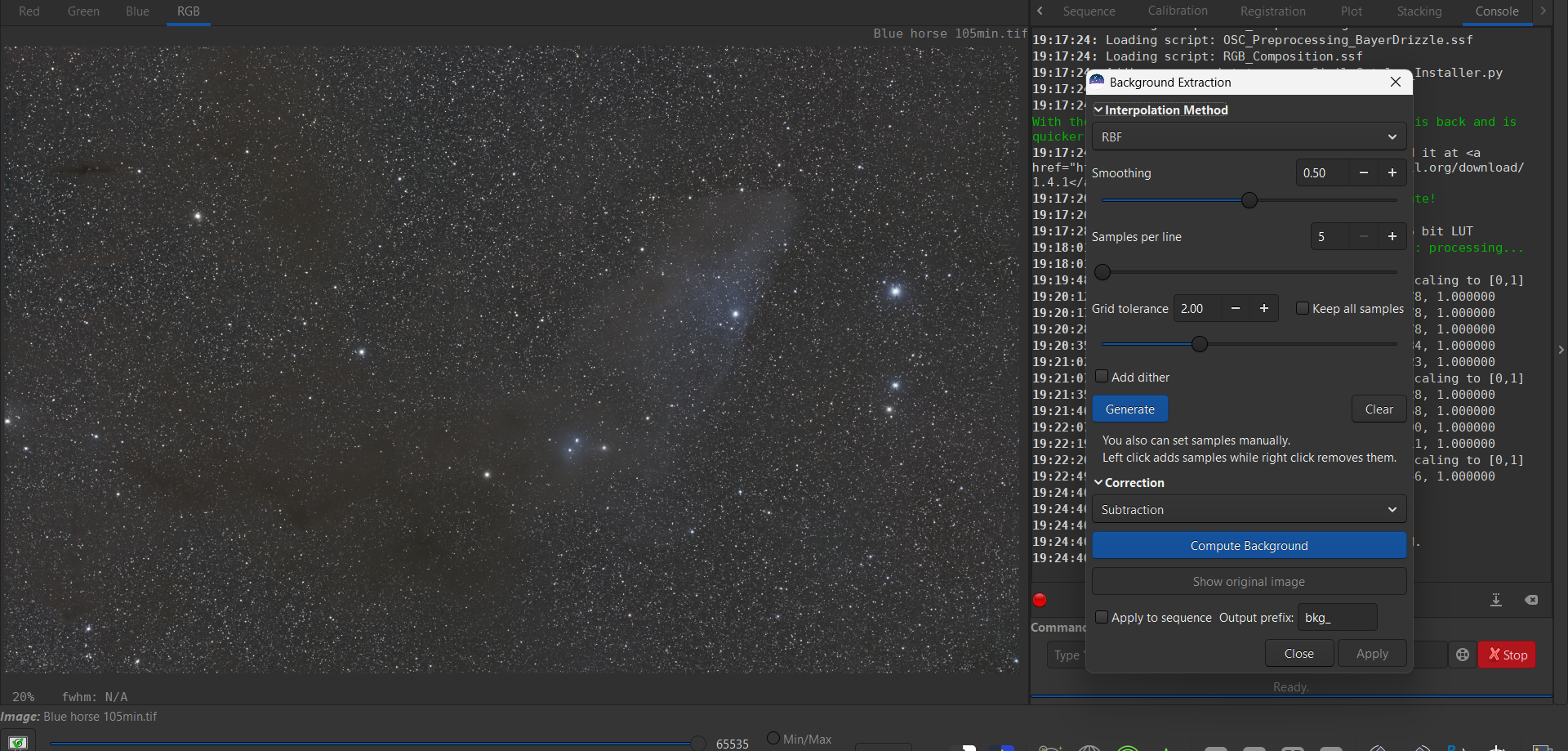Viewport: 1568px width, 751px height.
Task: Switch to the Red channel tab
Action: click(x=29, y=11)
